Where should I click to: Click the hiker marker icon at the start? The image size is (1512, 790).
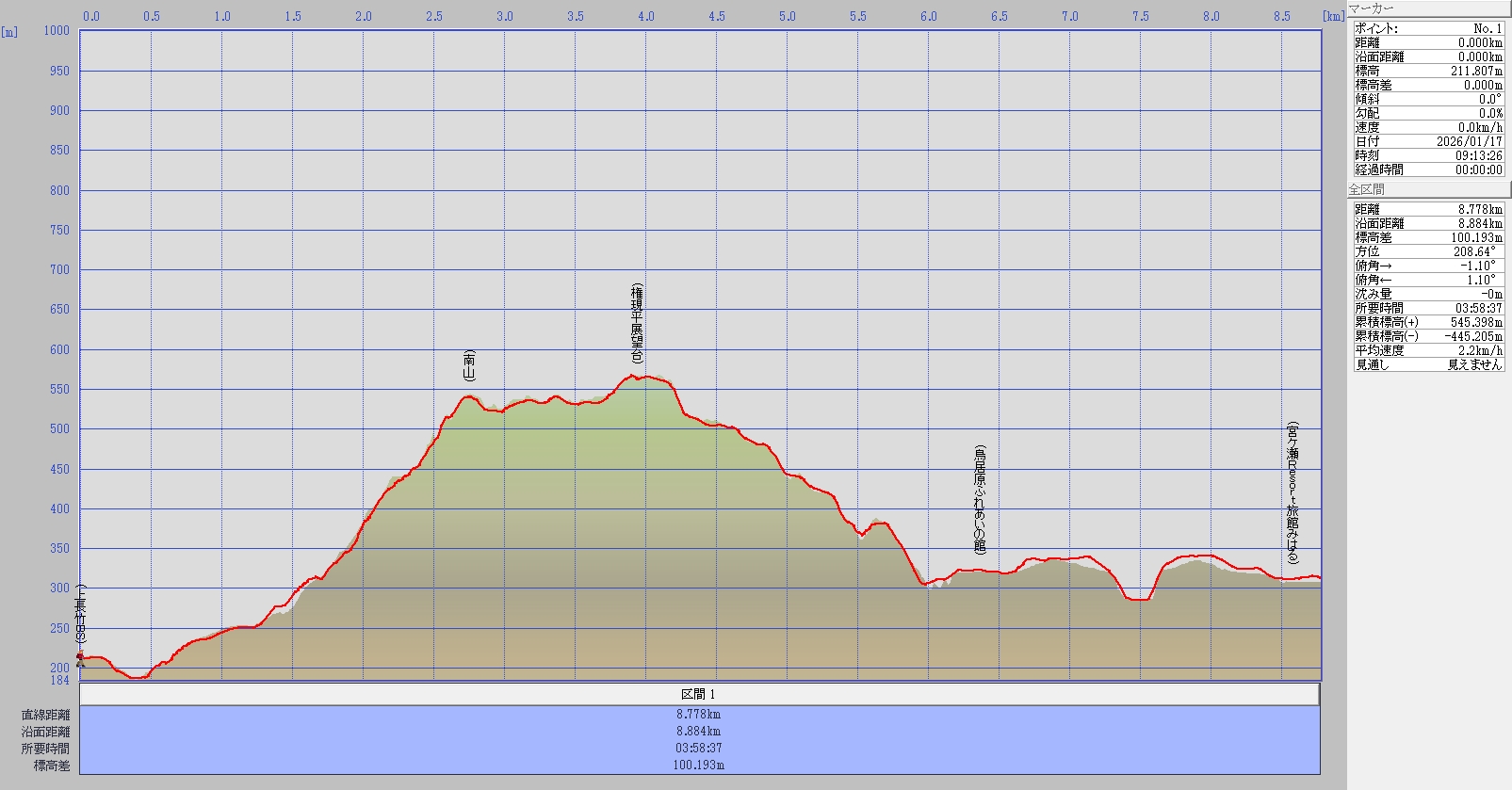click(80, 659)
